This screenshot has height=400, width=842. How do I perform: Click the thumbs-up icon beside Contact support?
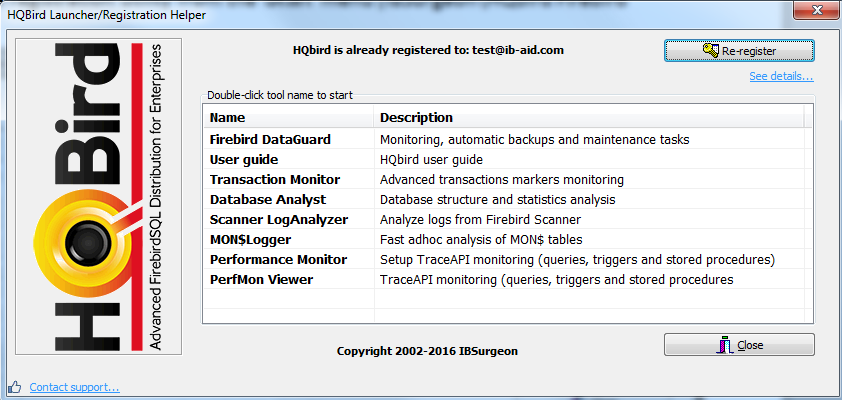[14, 386]
